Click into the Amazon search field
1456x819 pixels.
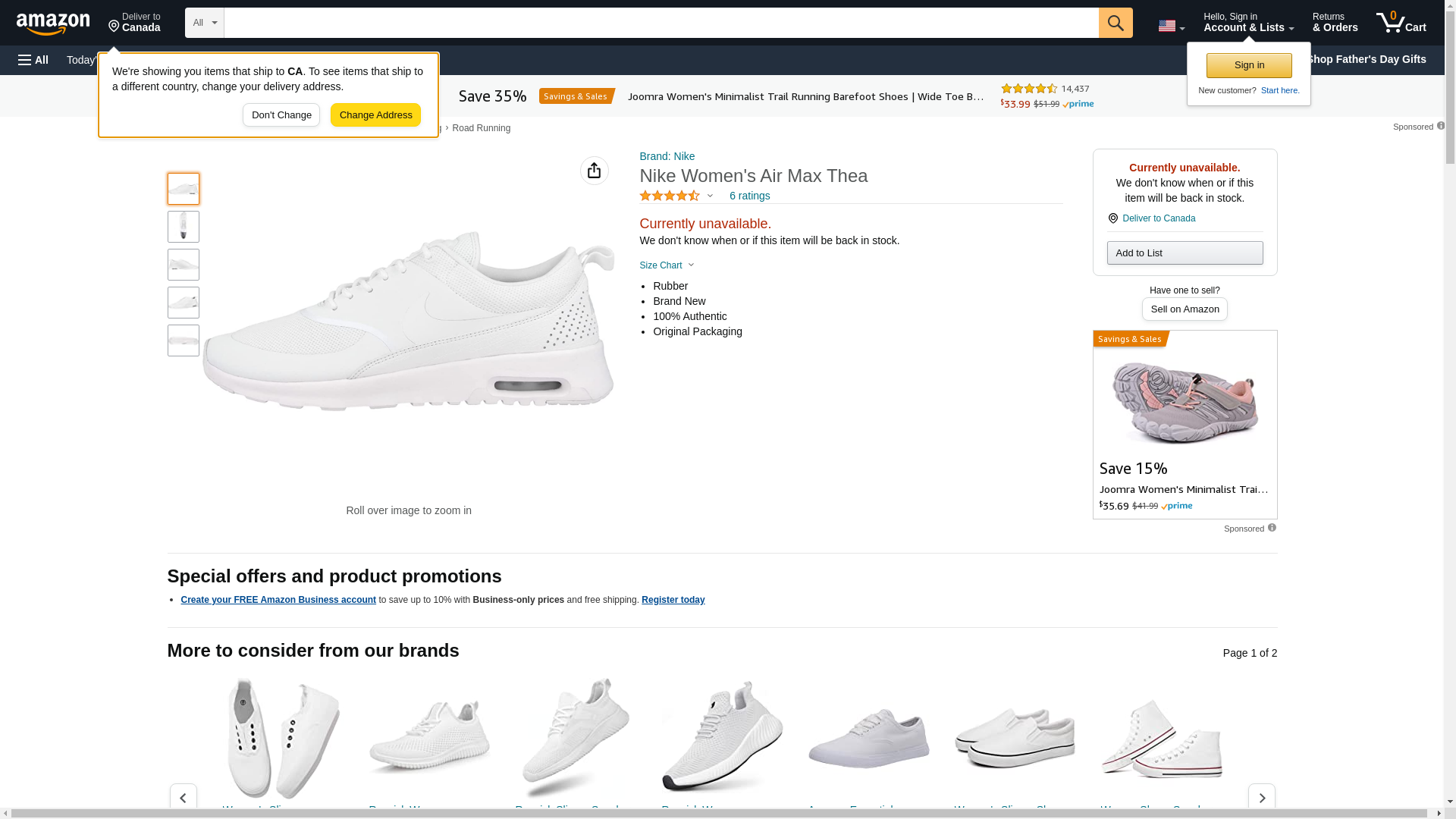click(661, 23)
